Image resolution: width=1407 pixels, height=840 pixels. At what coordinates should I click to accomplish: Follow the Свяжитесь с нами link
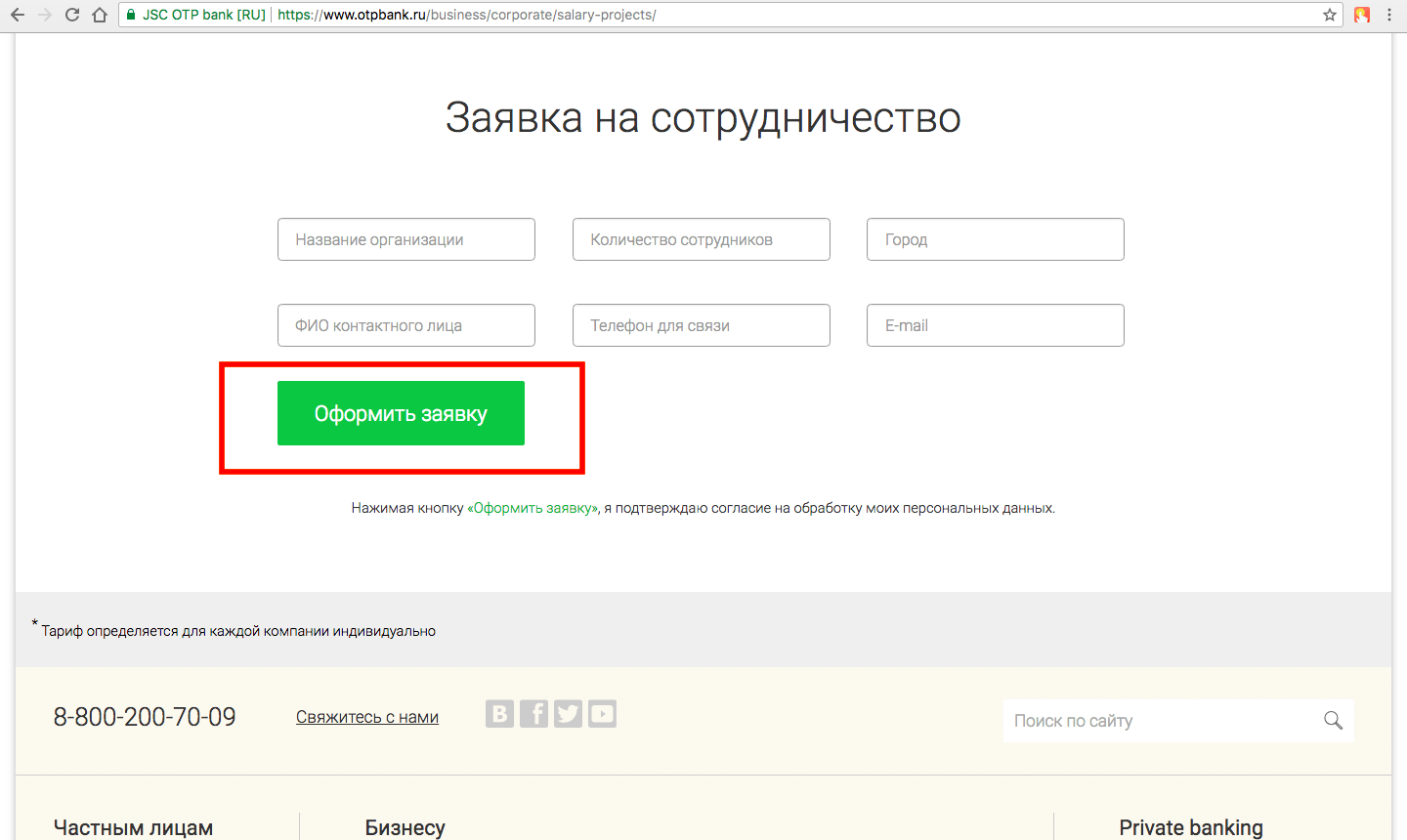pos(367,717)
